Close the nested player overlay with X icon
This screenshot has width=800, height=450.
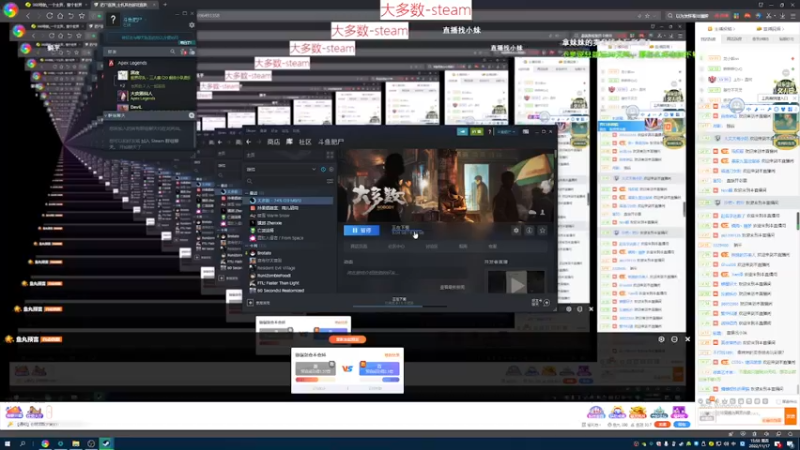687,339
